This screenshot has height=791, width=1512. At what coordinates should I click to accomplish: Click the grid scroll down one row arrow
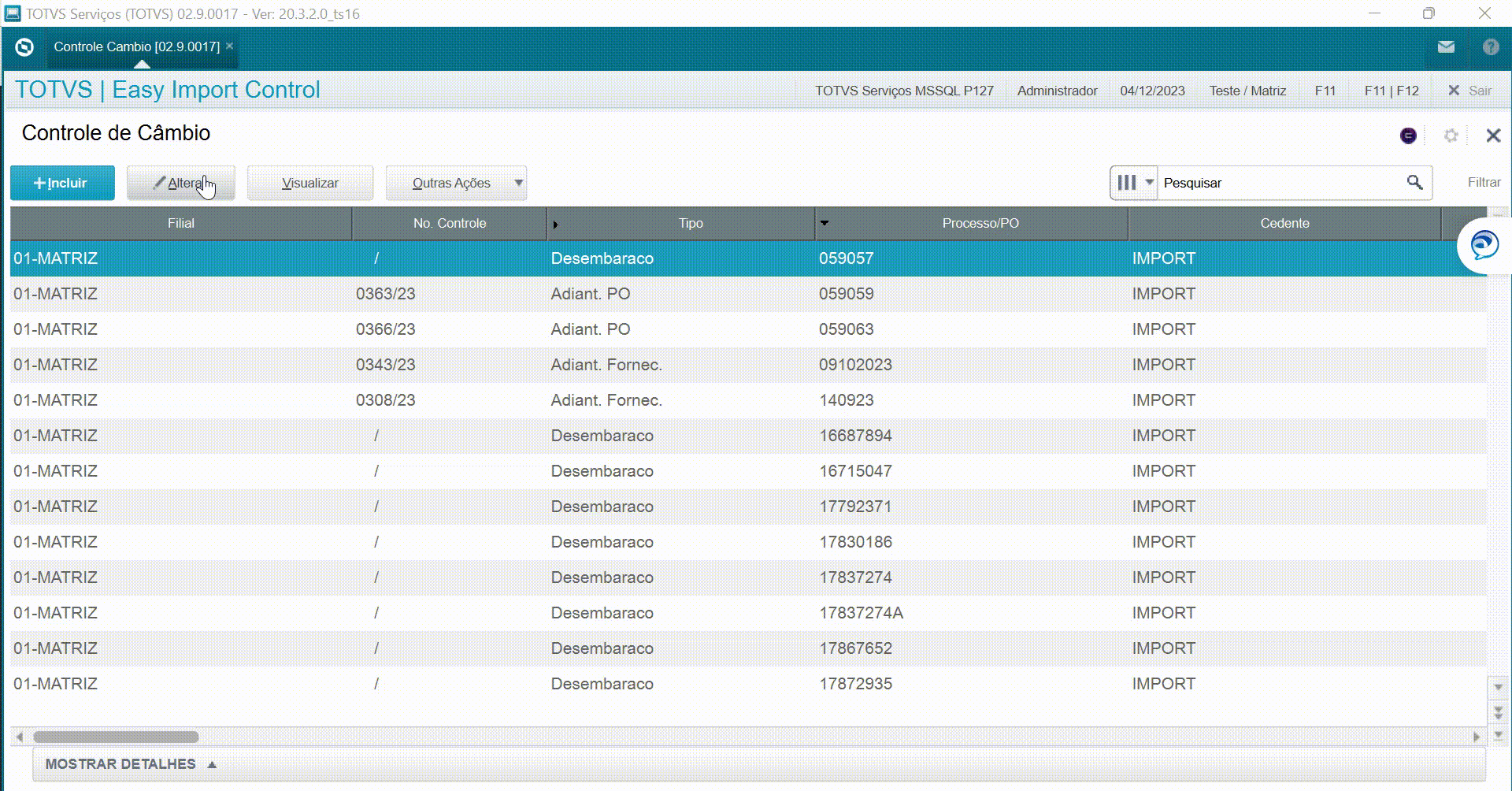point(1498,687)
